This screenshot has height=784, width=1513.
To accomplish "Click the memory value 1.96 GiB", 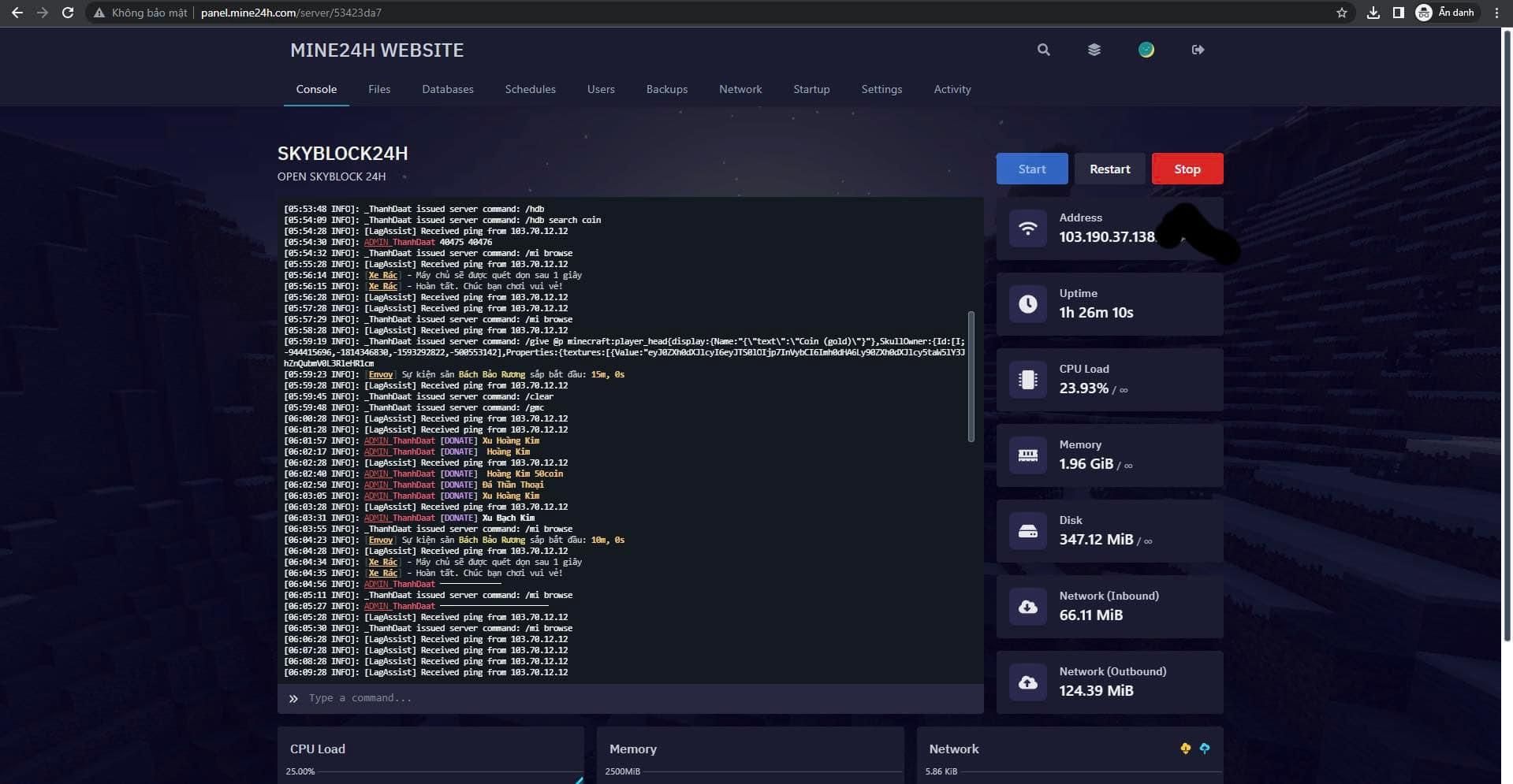I will pyautogui.click(x=1086, y=464).
